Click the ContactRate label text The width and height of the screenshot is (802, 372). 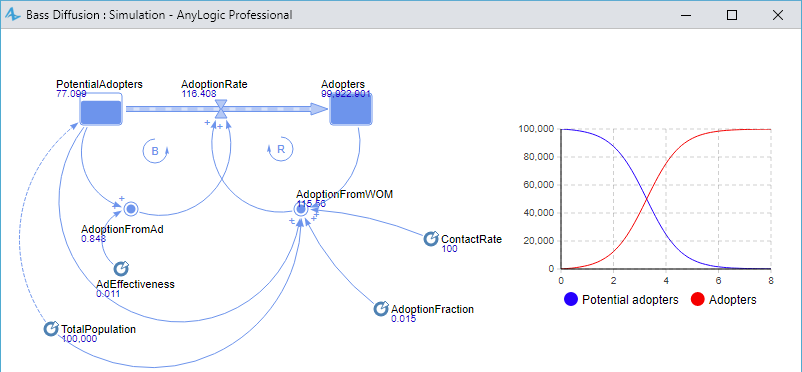pos(472,239)
